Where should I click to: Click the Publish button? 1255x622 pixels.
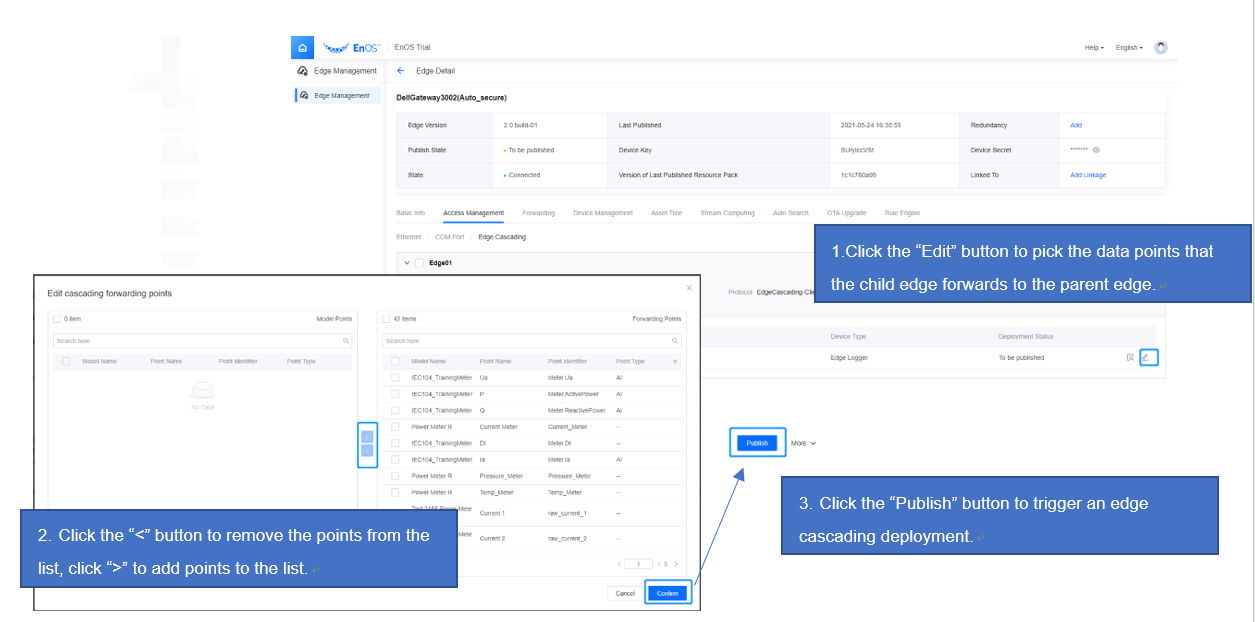click(x=757, y=443)
